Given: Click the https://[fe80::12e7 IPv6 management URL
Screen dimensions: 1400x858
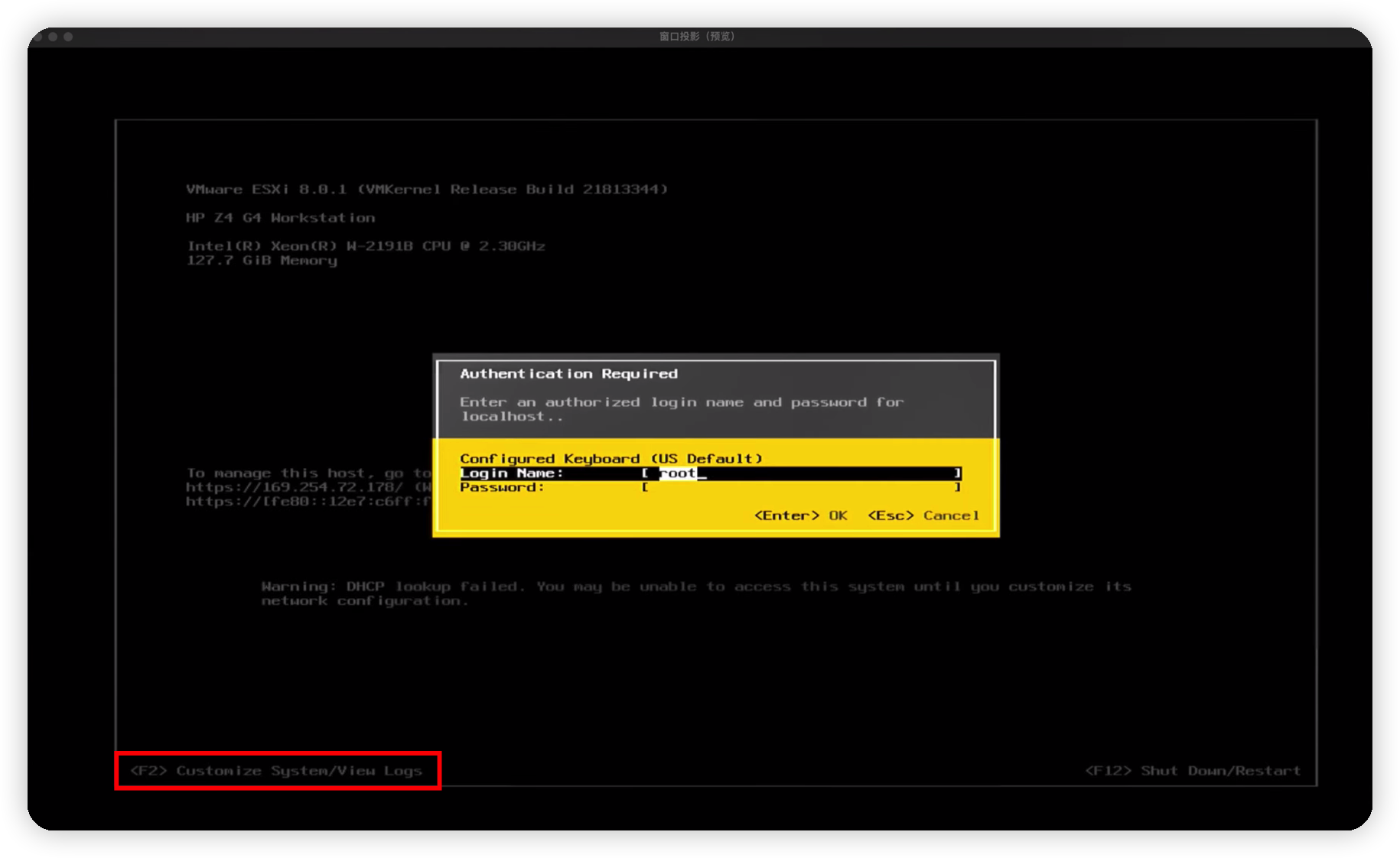Looking at the screenshot, I should coord(308,502).
